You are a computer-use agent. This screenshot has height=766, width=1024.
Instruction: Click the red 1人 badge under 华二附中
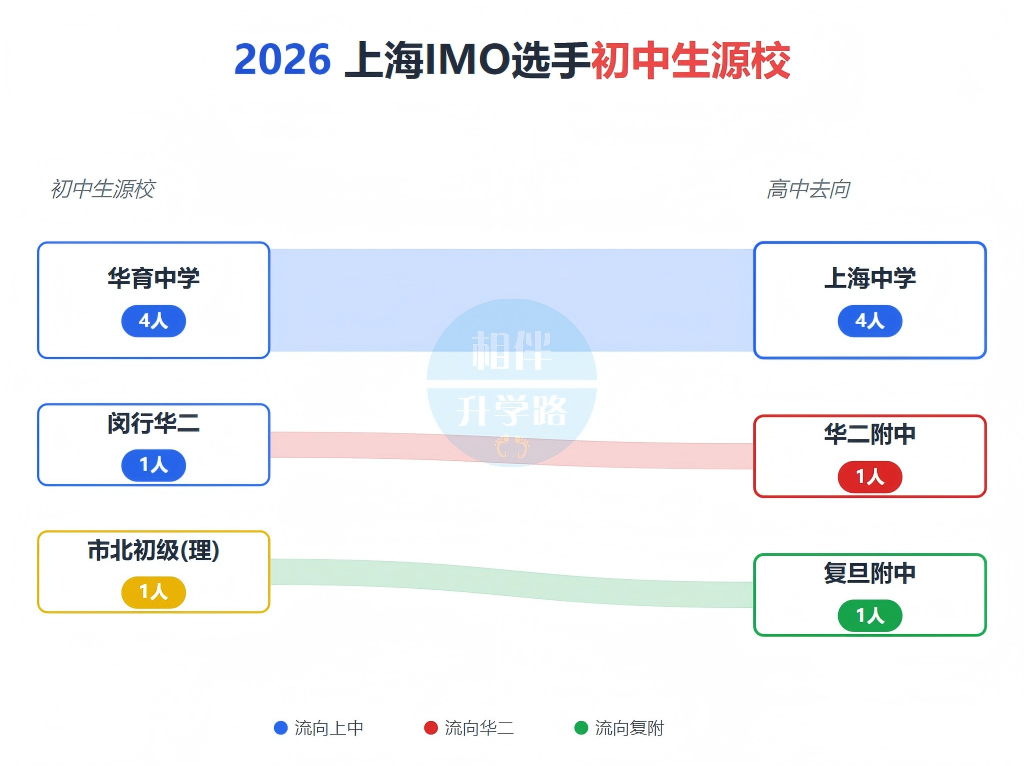(869, 477)
